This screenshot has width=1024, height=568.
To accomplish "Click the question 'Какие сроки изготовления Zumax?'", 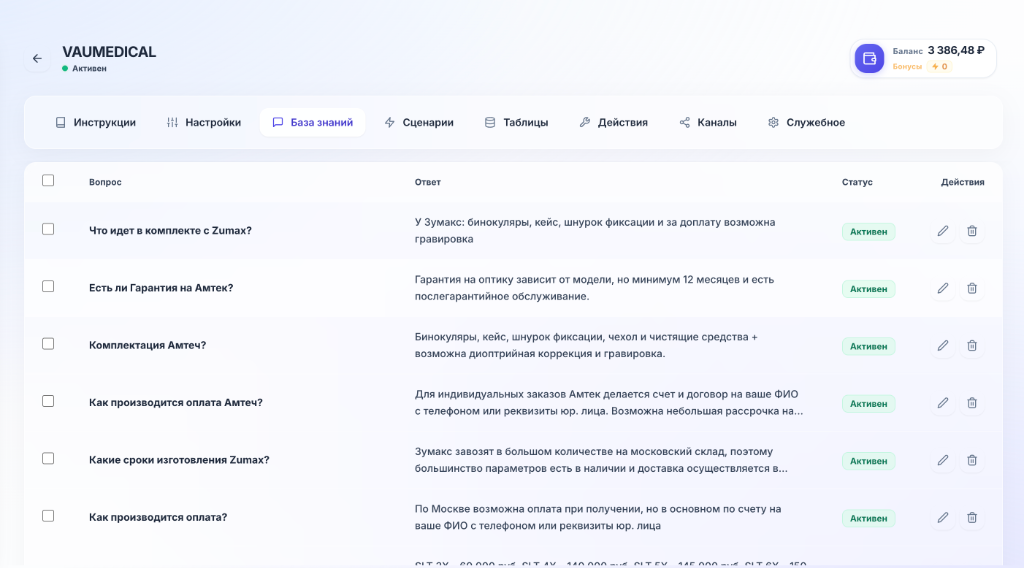I will (x=179, y=460).
